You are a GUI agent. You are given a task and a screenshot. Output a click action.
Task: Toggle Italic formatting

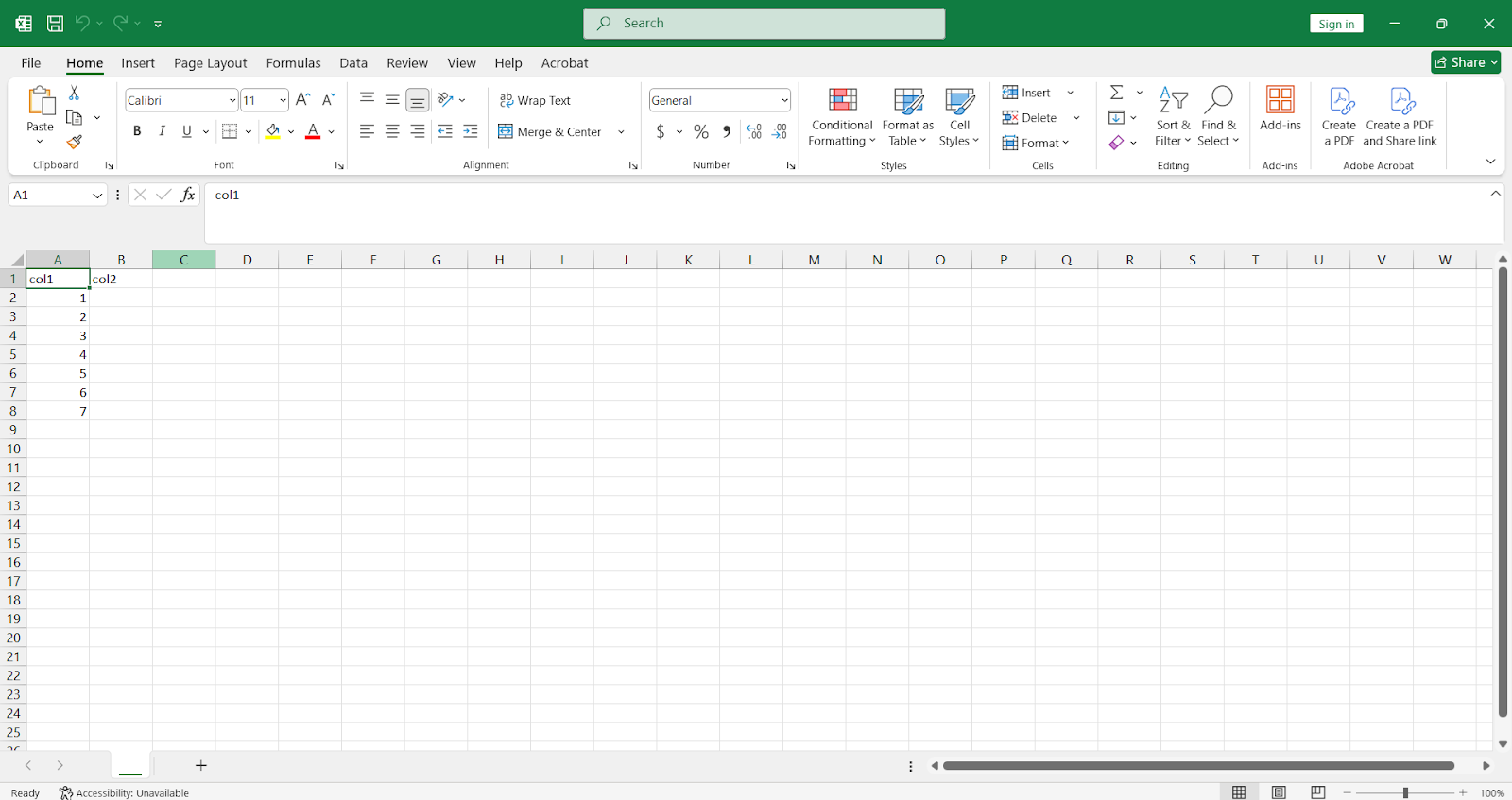[x=162, y=131]
